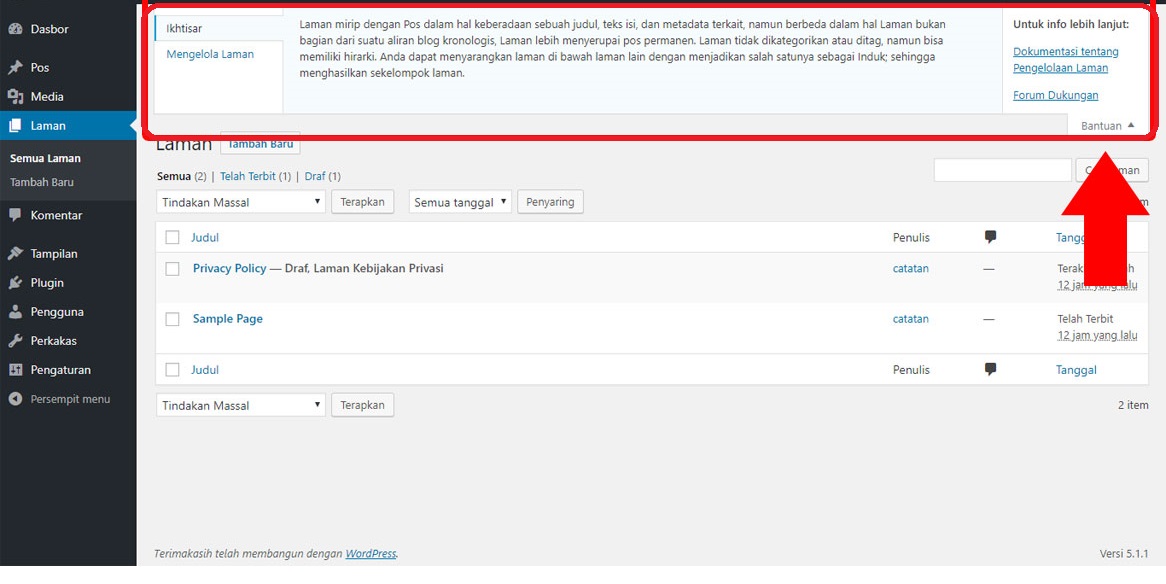Select the Plugin icon in sidebar
Screen dimensions: 1166x584
14,282
